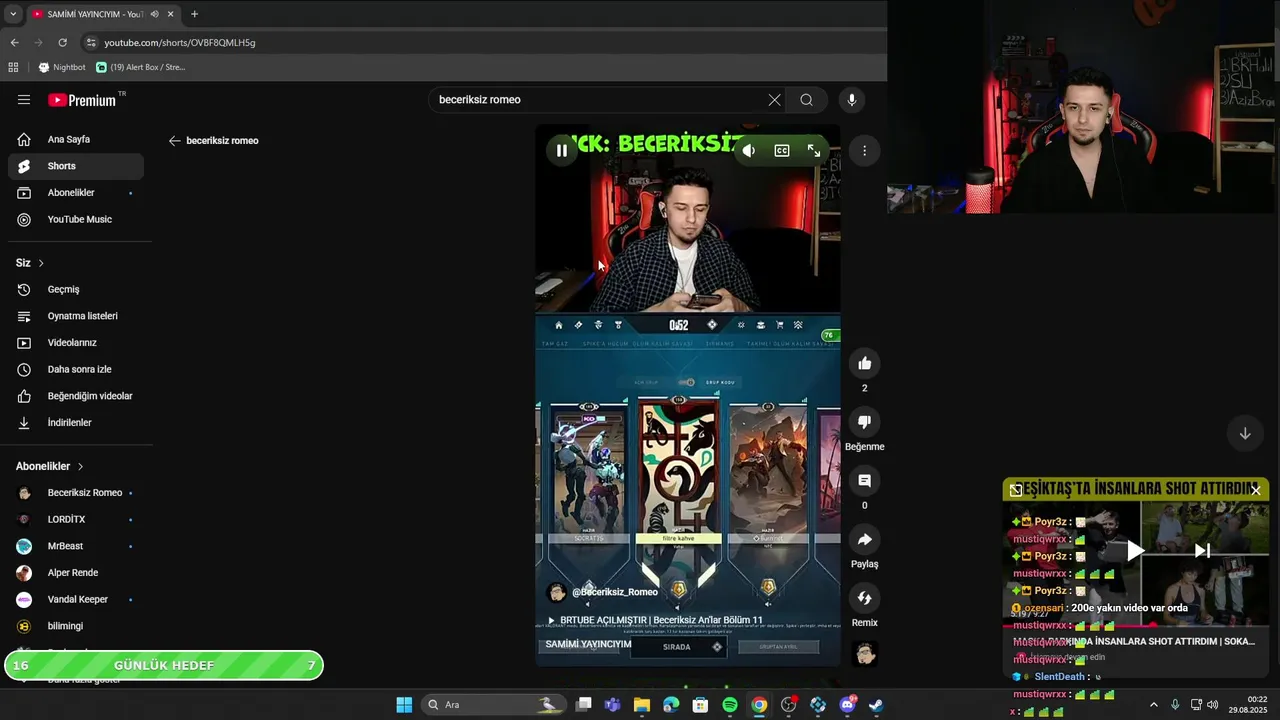This screenshot has height=720, width=1280.
Task: Open volume control in system tray
Action: [x=1212, y=705]
